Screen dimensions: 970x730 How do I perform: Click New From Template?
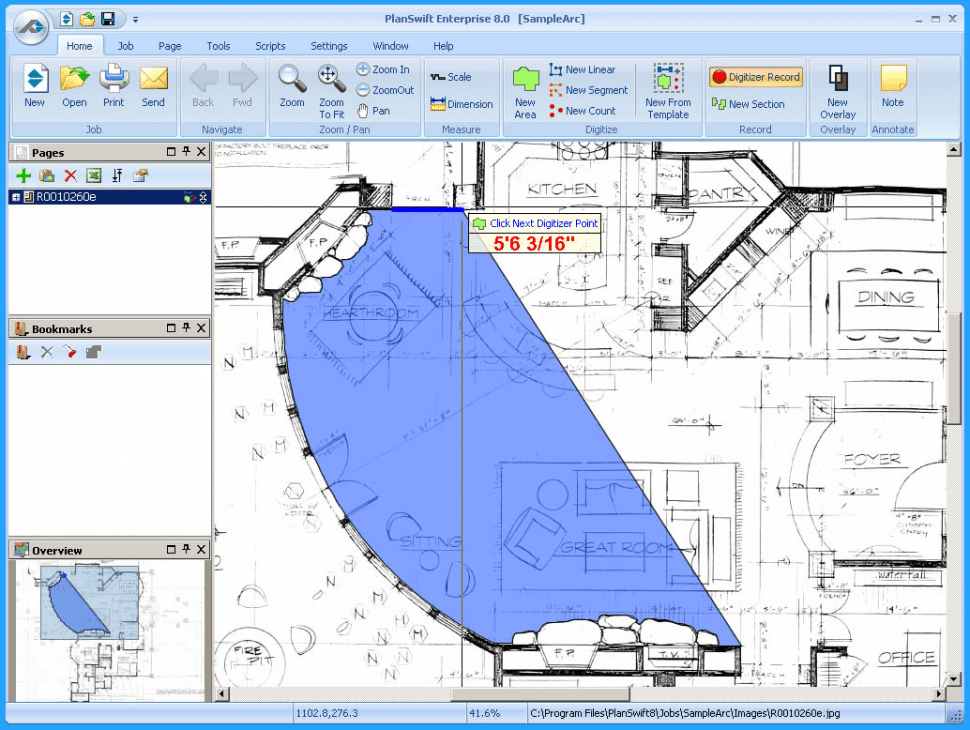pos(668,91)
